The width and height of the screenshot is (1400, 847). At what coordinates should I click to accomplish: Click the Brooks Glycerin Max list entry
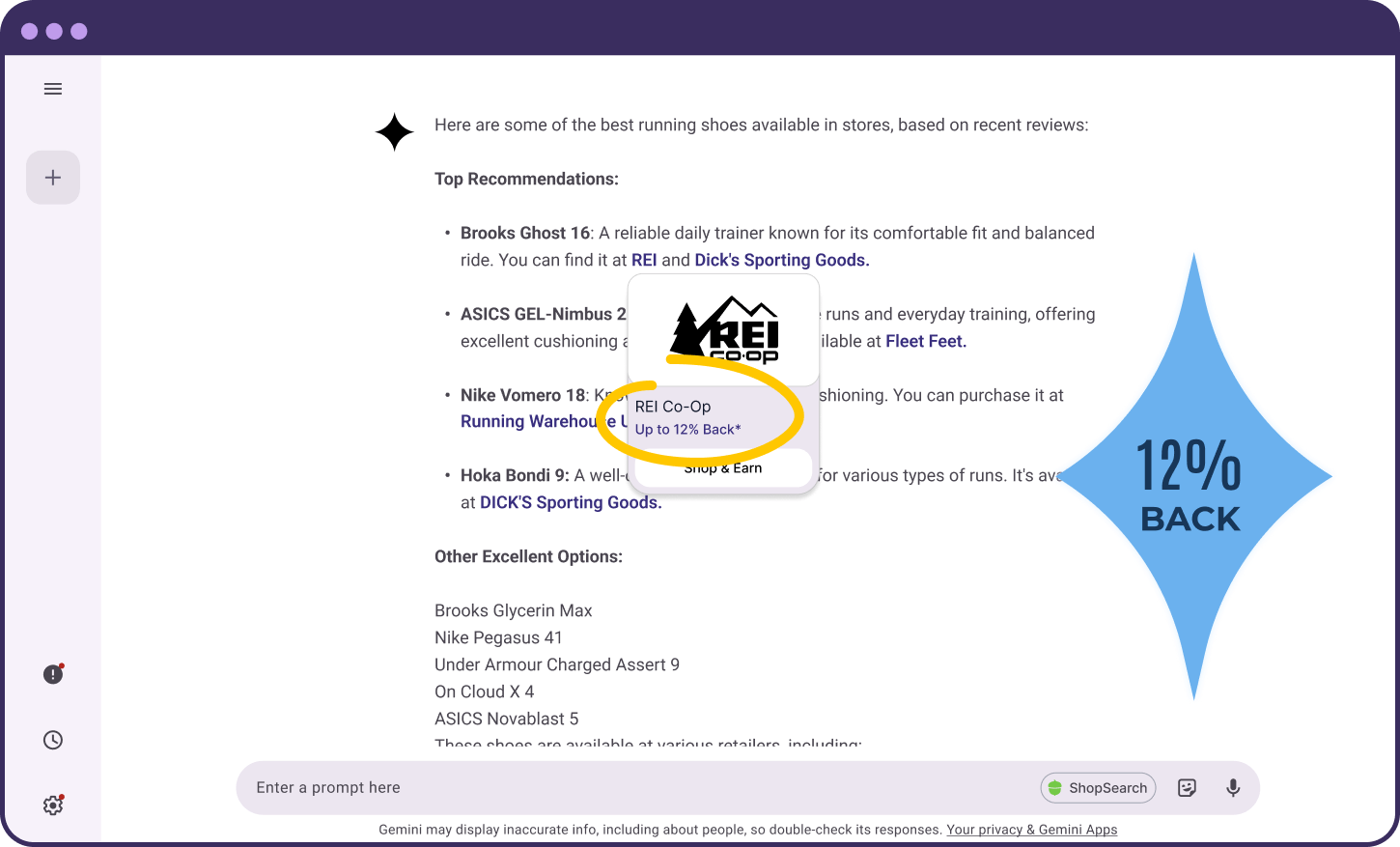point(514,610)
